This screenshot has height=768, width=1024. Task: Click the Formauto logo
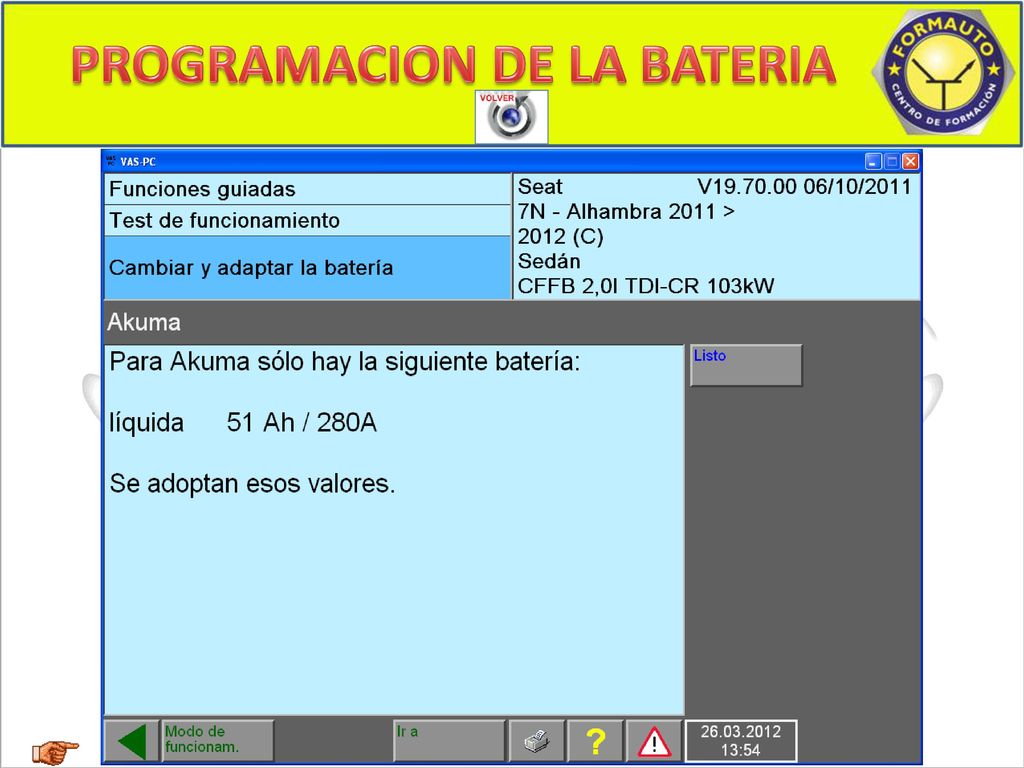pos(942,72)
